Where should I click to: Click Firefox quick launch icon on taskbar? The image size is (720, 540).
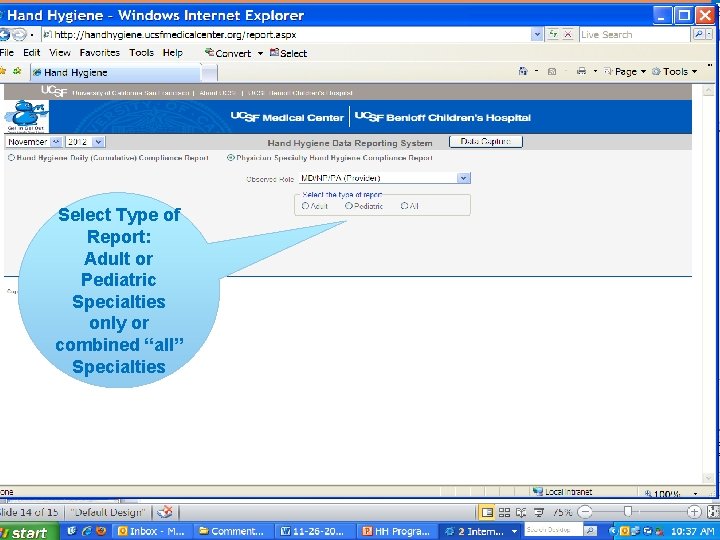coord(101,531)
